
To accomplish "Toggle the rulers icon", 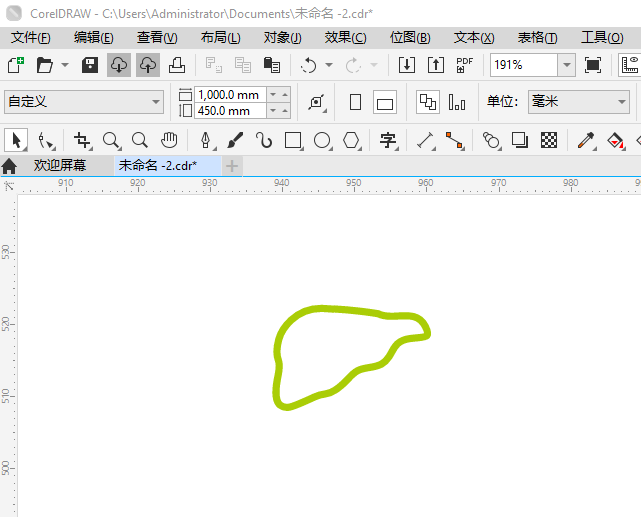I will coord(630,65).
